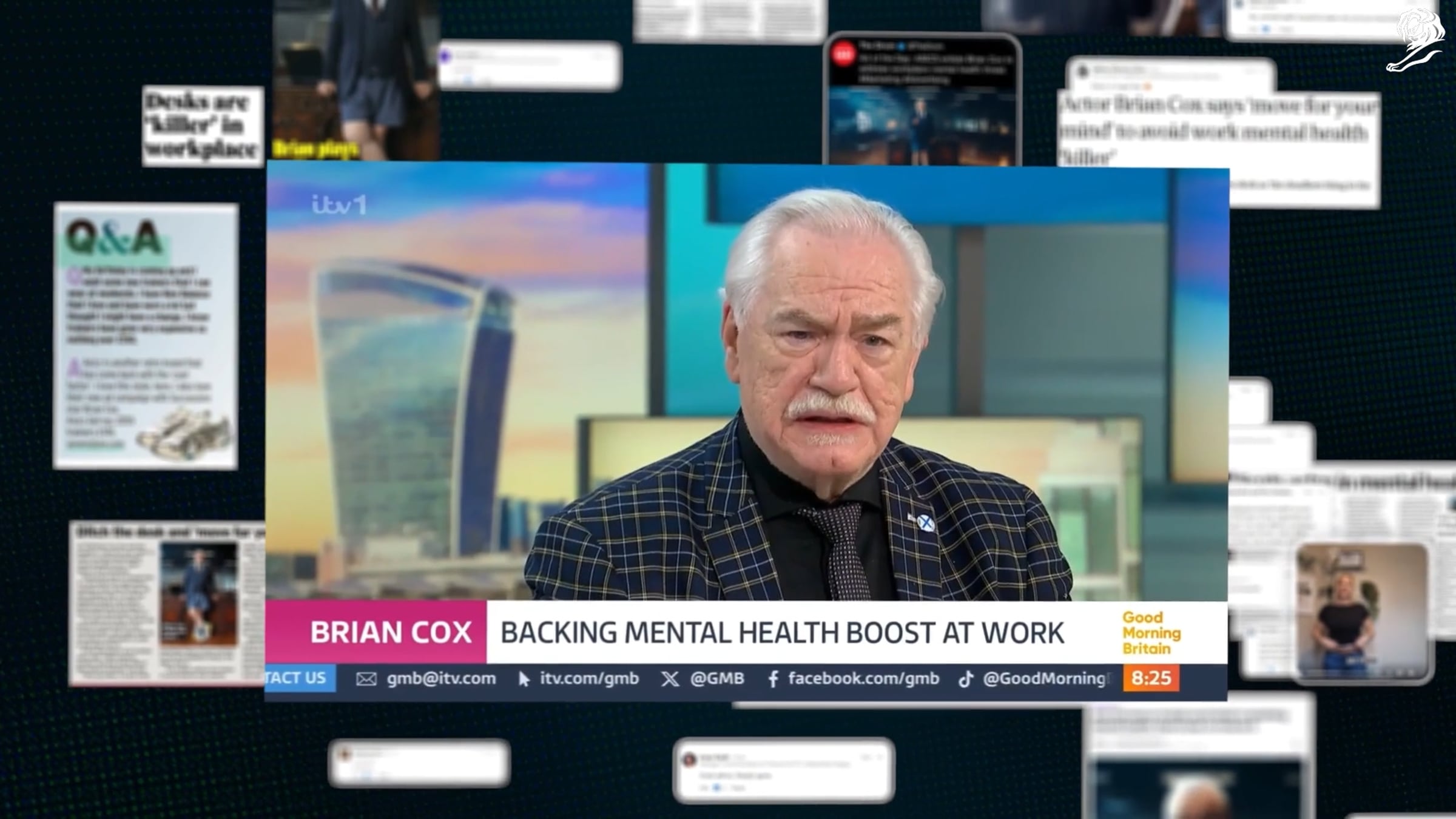Click the itv1 channel logo
This screenshot has width=1456, height=819.
coord(339,205)
